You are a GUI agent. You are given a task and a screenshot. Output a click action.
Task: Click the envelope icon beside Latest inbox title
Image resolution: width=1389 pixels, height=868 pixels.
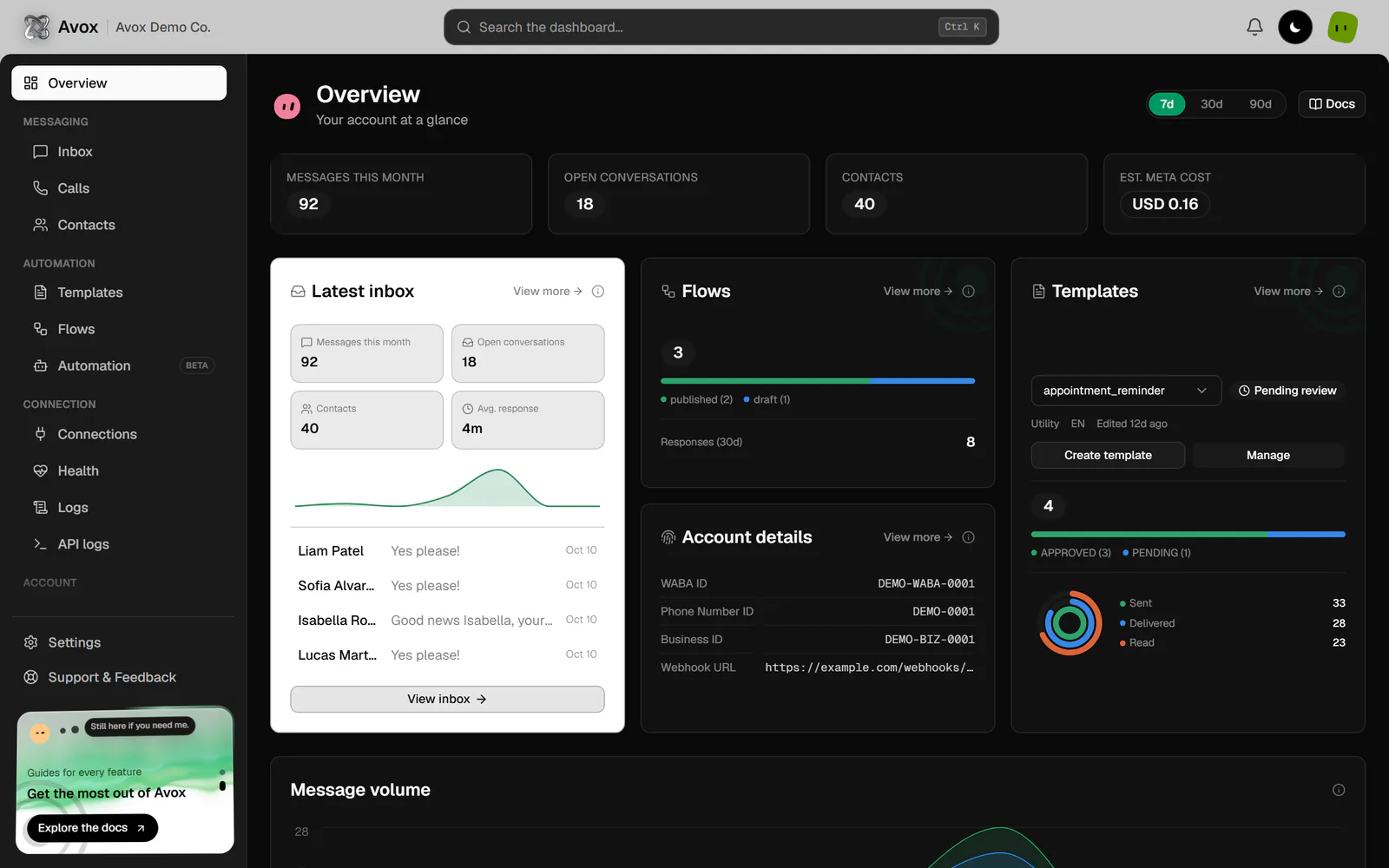point(298,292)
